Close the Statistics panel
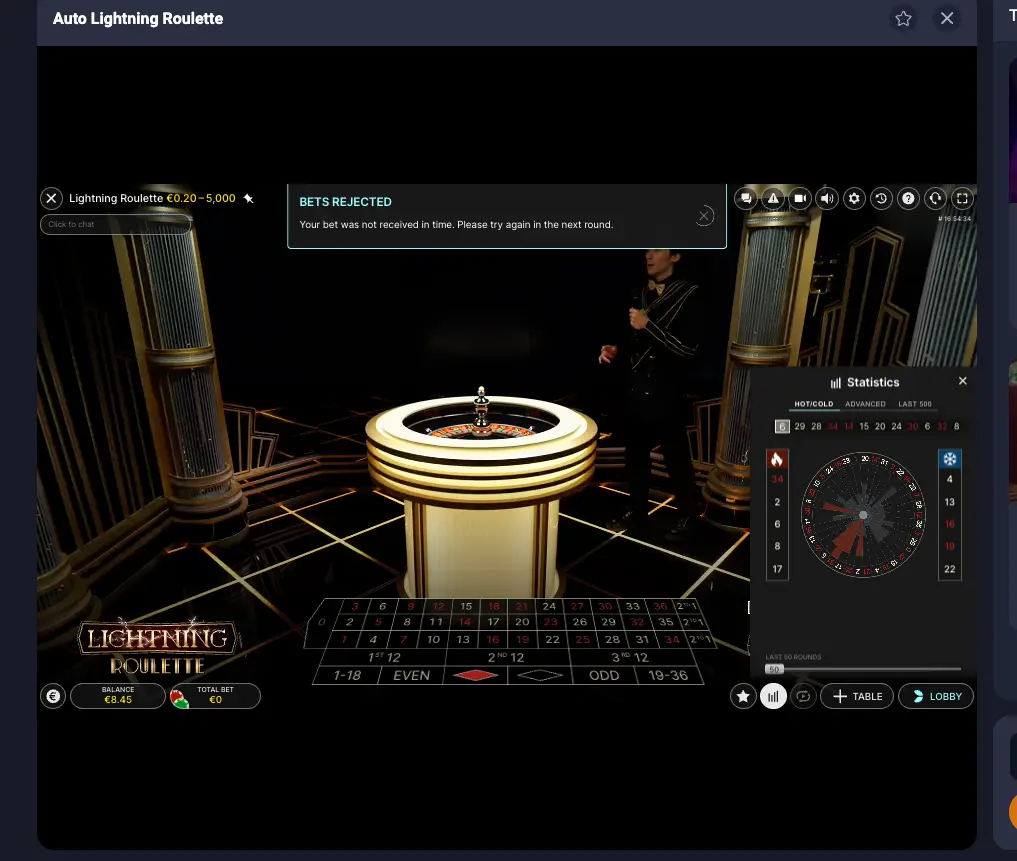This screenshot has width=1017, height=861. (963, 381)
